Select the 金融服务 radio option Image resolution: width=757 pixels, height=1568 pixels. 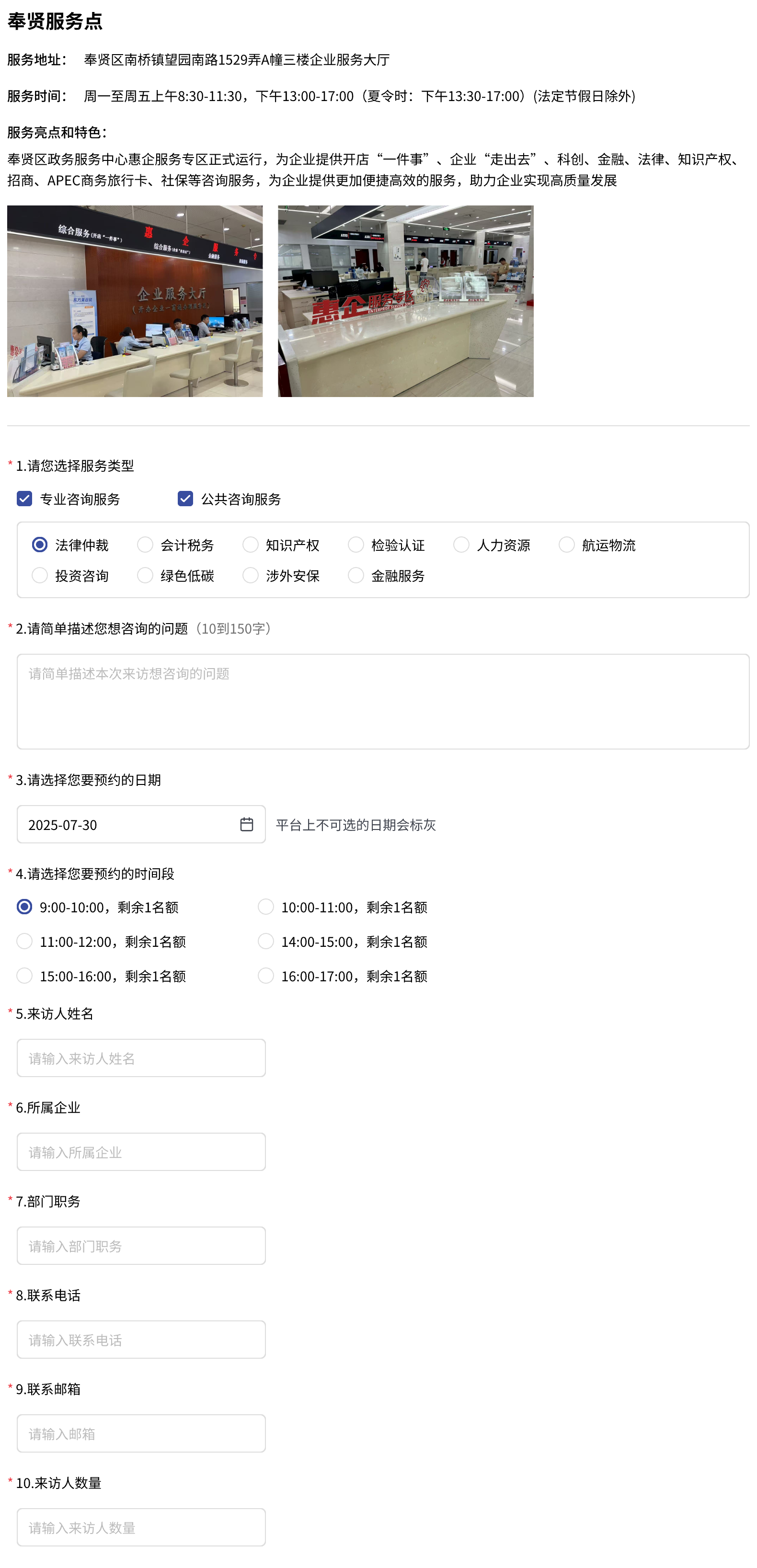(x=356, y=575)
